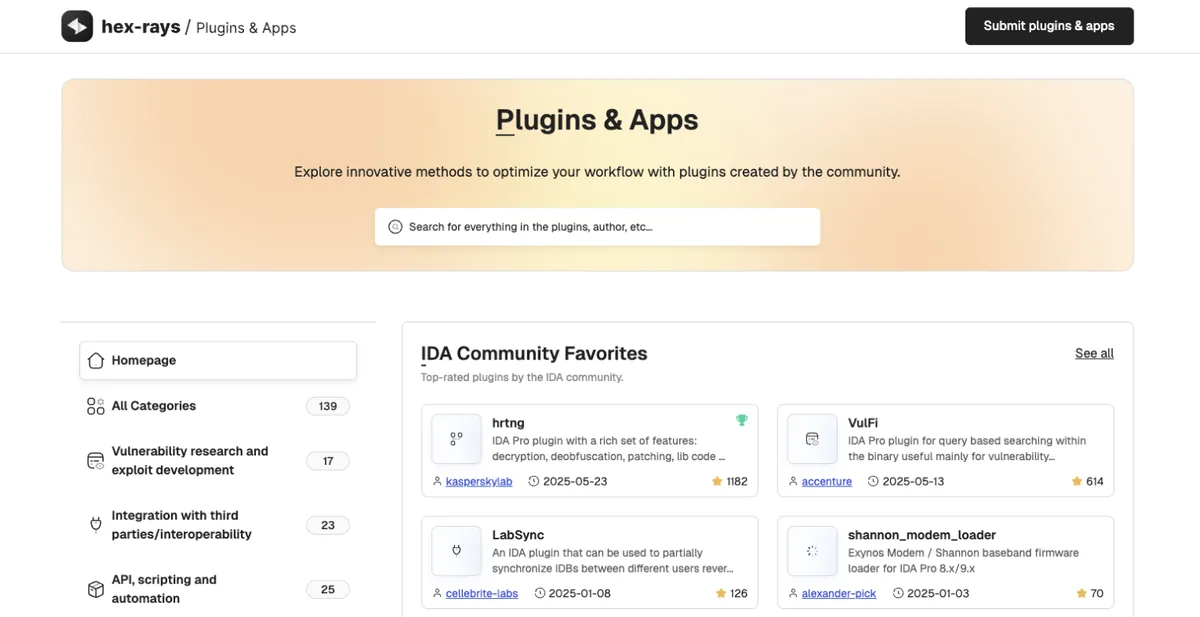
Task: Click the VulFi plugin description text
Action: pos(967,449)
